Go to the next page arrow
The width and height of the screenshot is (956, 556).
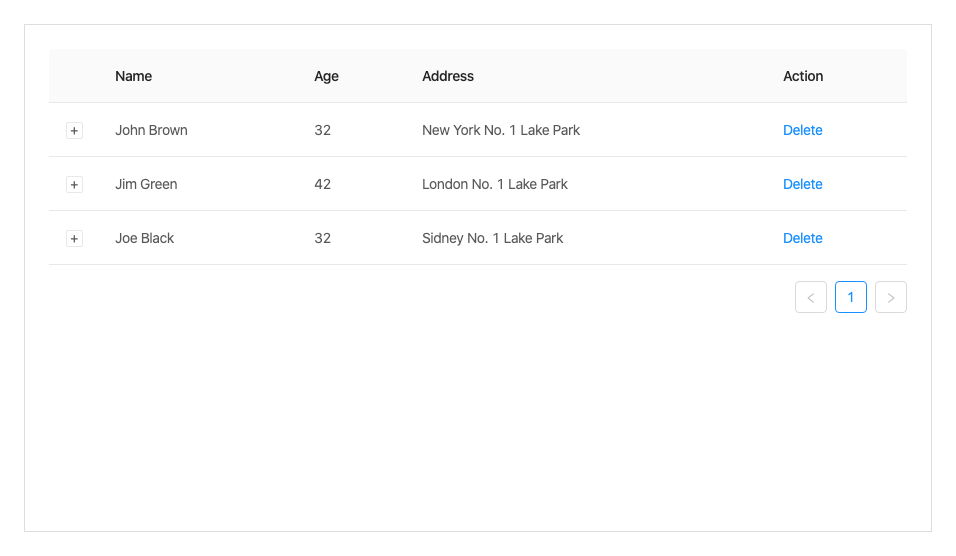pos(891,297)
